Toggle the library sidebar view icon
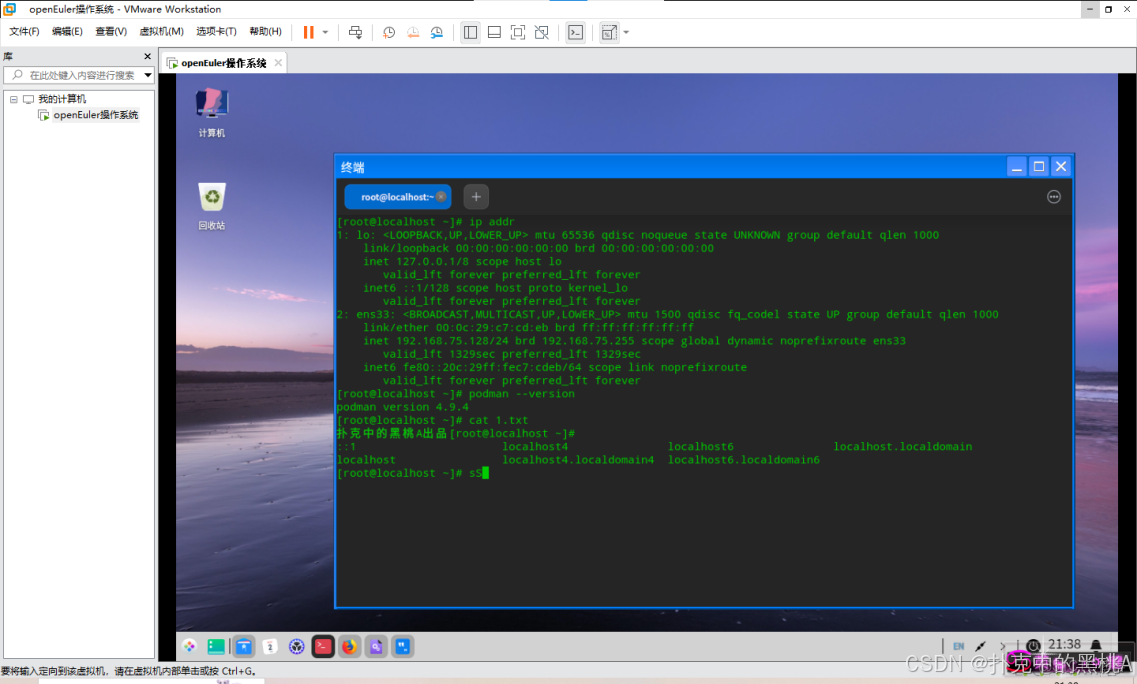1137x684 pixels. [470, 32]
